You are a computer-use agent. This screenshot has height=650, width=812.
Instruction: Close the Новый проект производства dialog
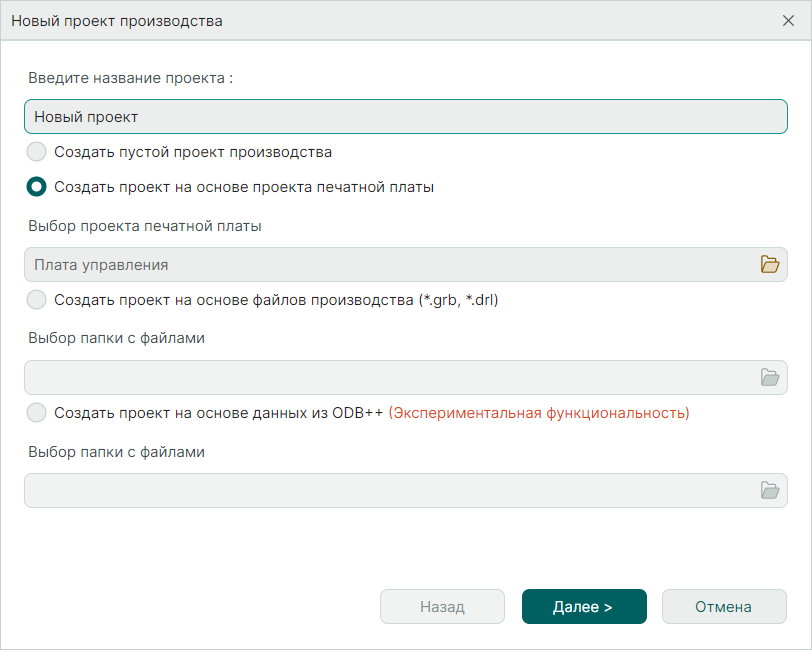(x=789, y=20)
